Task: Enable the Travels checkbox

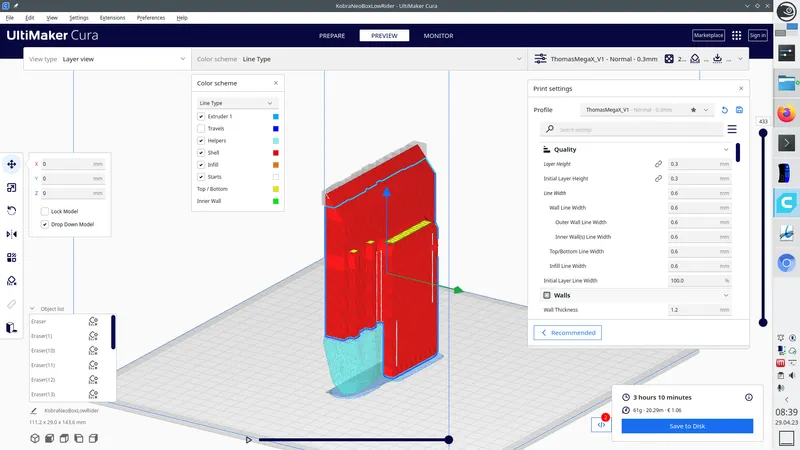Action: (x=201, y=129)
